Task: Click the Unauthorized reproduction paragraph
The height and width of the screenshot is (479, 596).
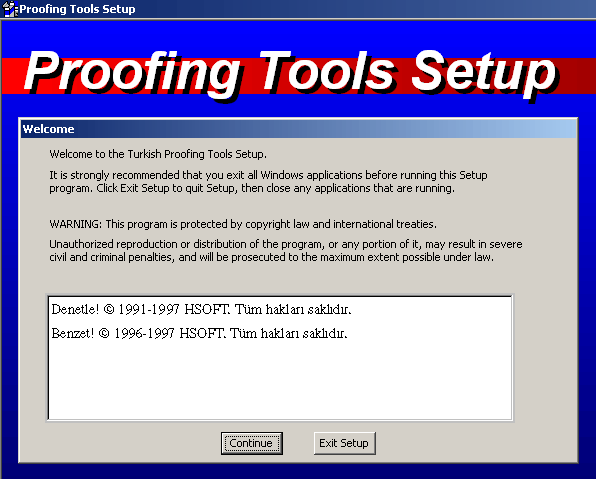Action: tap(286, 251)
